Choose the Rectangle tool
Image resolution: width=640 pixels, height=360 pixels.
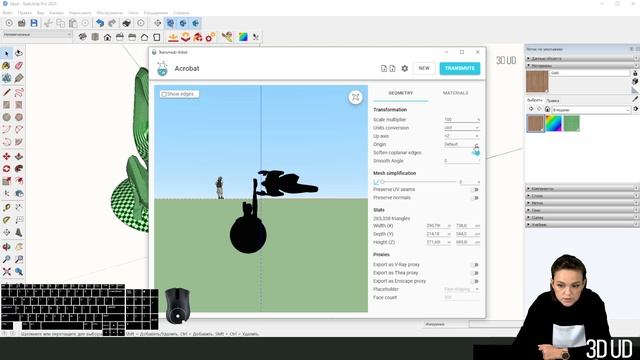(x=7, y=105)
